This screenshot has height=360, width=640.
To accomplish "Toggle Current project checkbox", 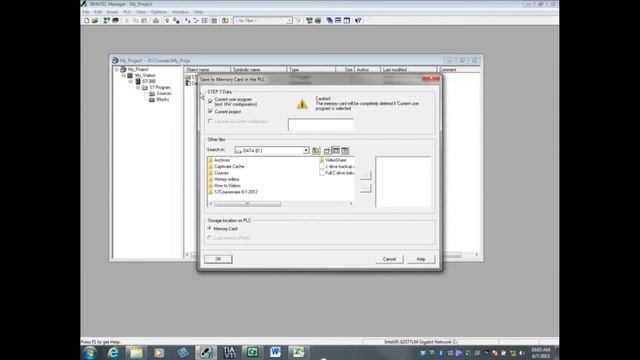I will point(210,111).
